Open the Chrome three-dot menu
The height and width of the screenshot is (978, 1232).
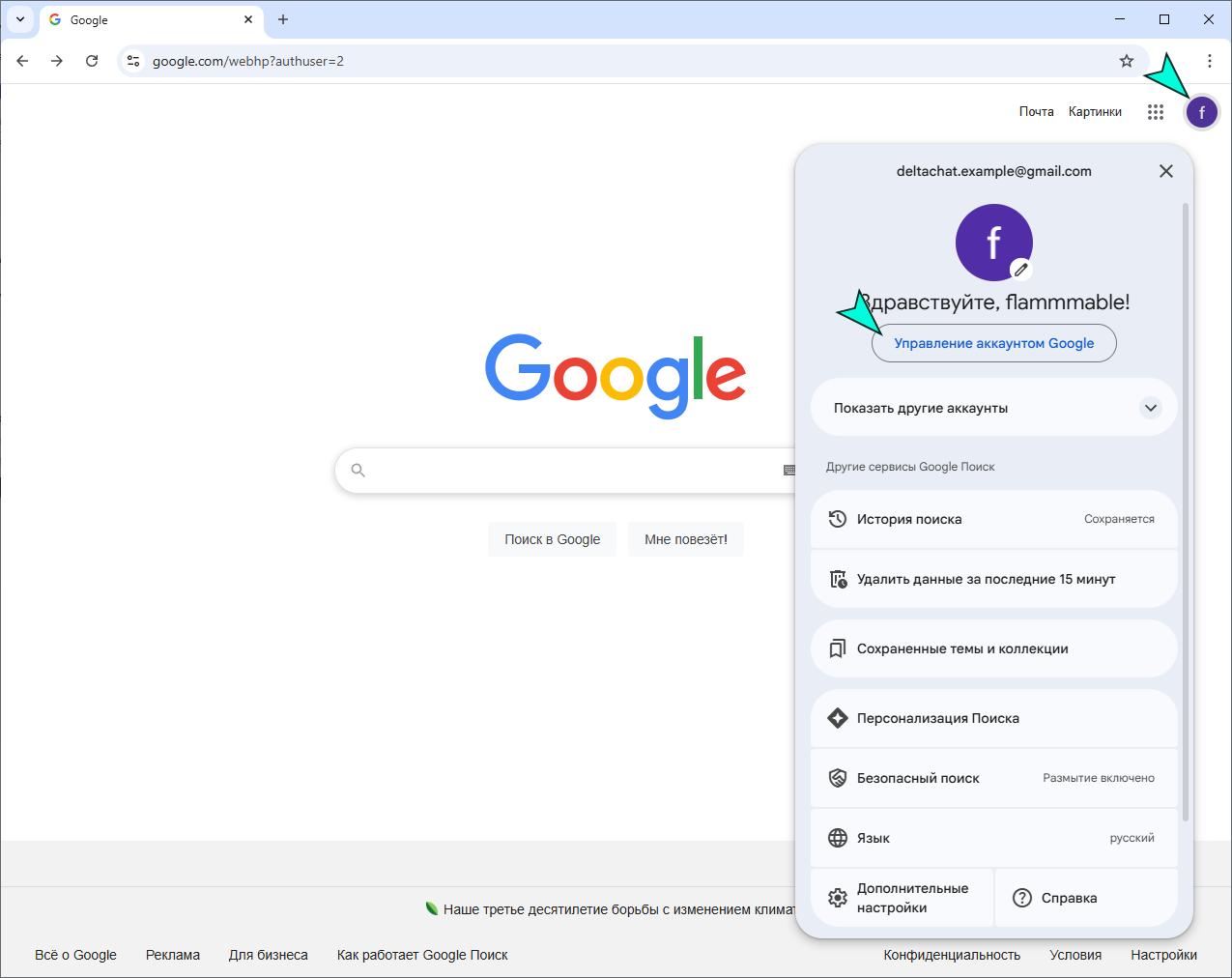(x=1209, y=60)
